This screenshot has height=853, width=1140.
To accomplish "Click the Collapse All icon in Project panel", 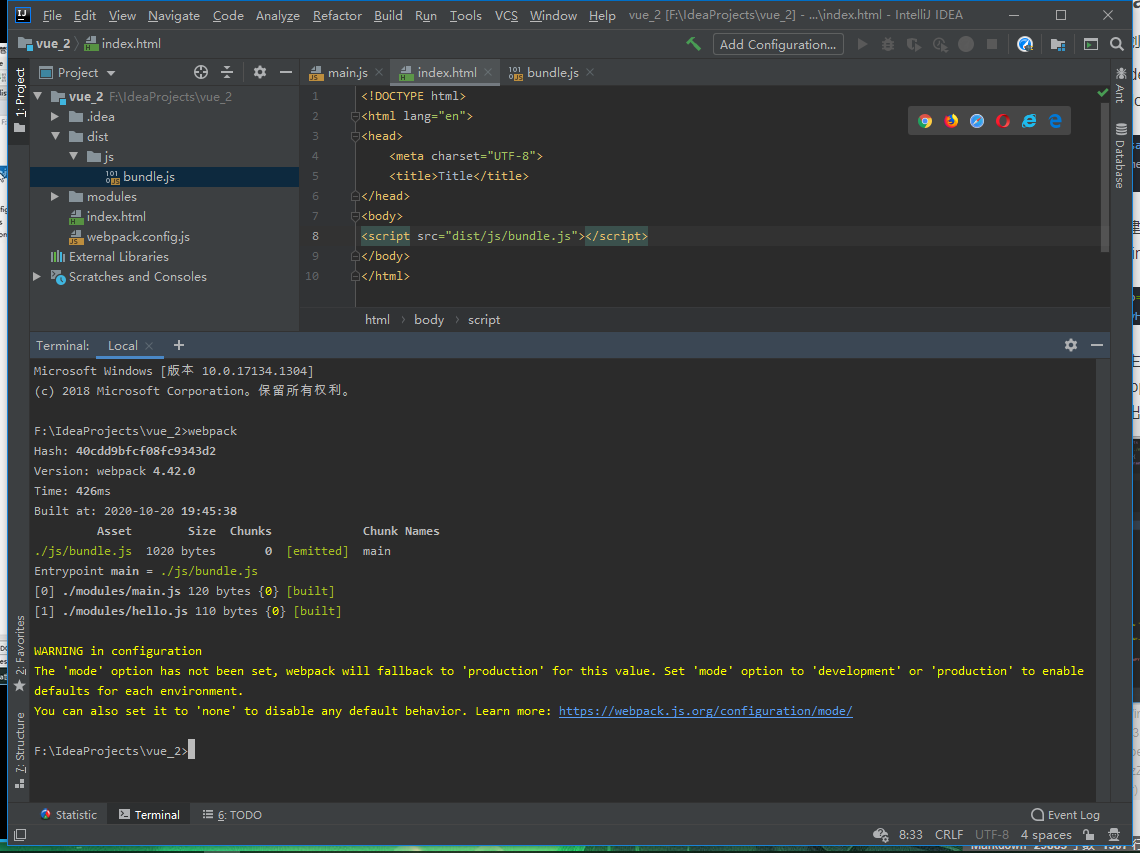I will tap(227, 72).
